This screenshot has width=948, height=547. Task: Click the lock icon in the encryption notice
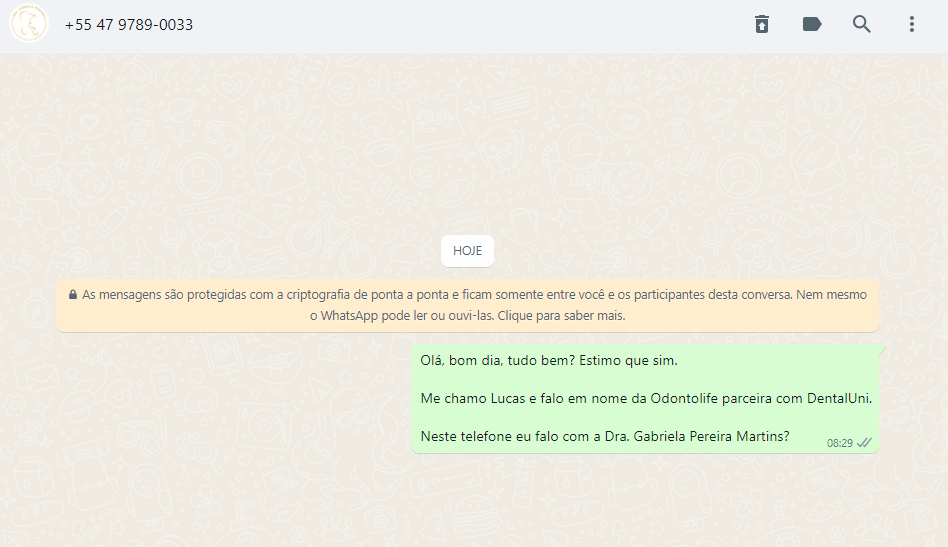[x=73, y=294]
